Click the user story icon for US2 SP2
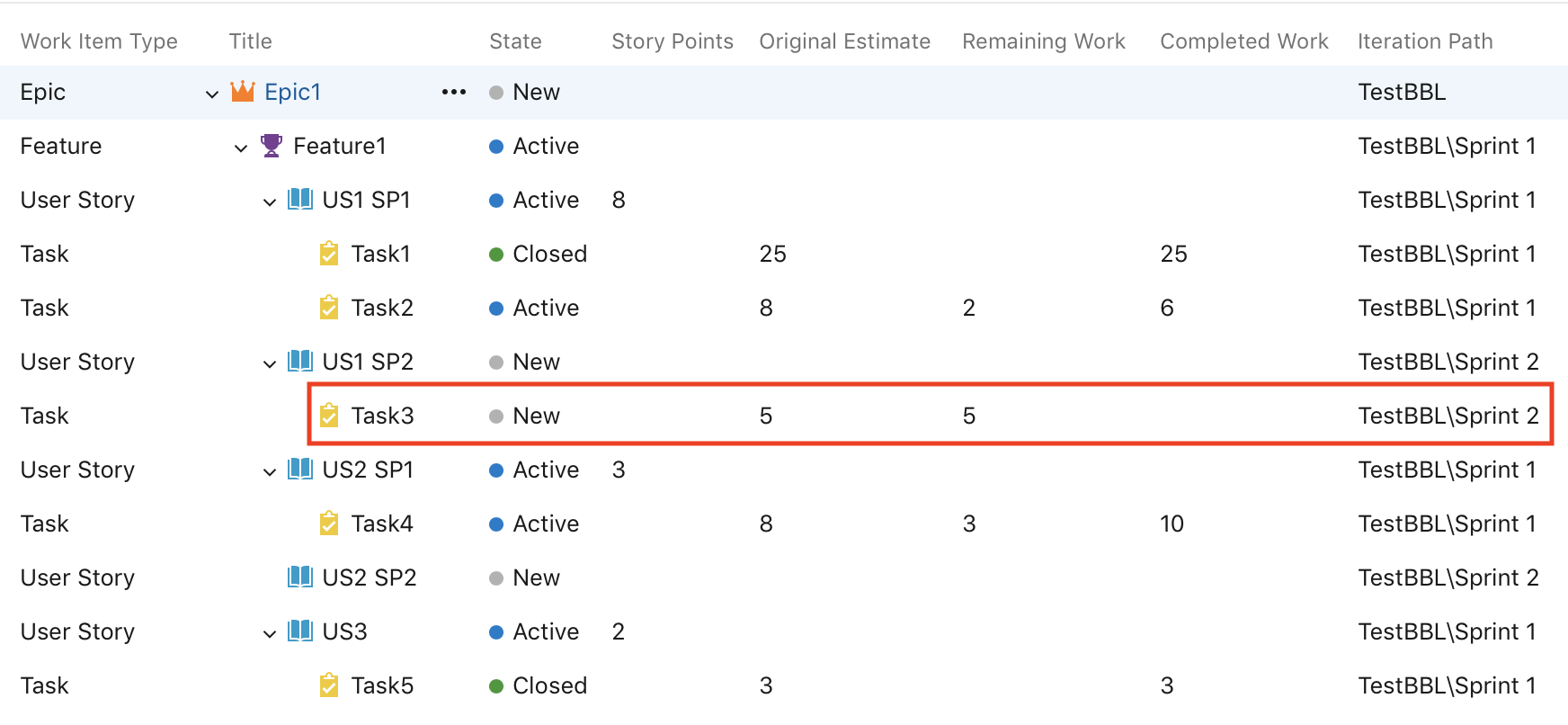Viewport: 1568px width, 725px height. (x=299, y=577)
